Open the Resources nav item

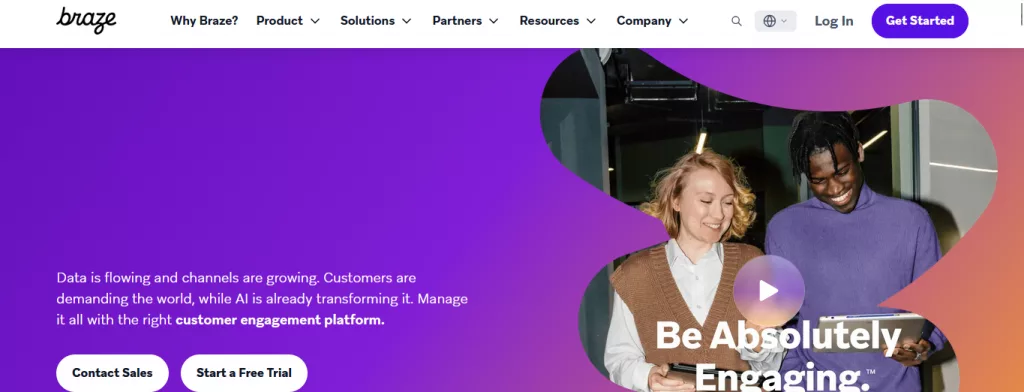click(x=549, y=21)
